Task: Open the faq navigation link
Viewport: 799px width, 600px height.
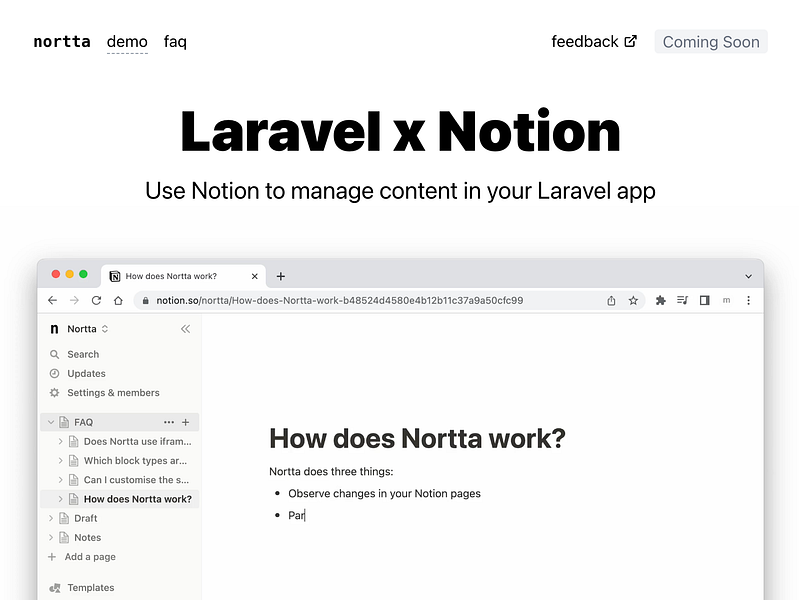Action: (175, 41)
